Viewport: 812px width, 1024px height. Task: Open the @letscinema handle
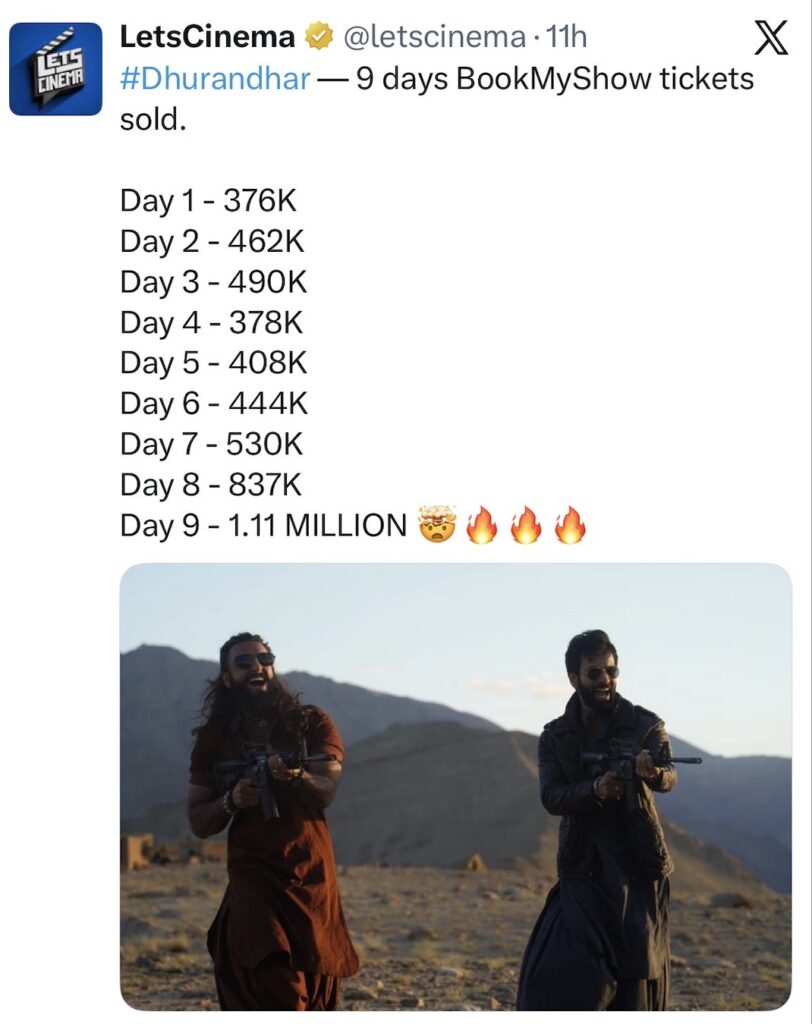tap(435, 39)
